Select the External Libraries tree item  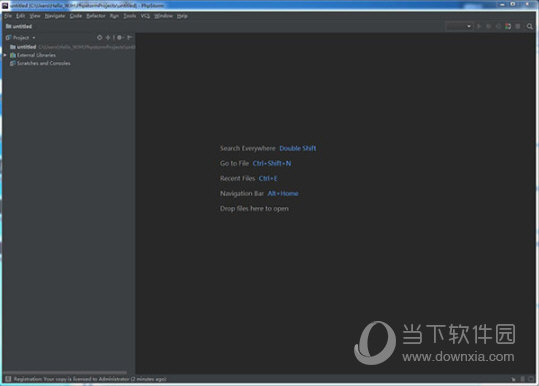coord(33,55)
